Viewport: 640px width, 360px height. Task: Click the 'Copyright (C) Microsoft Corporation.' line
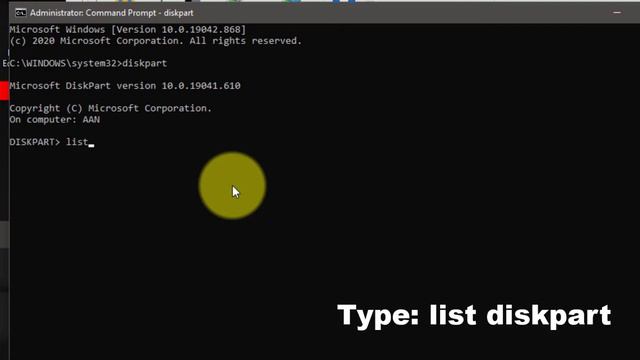(111, 109)
